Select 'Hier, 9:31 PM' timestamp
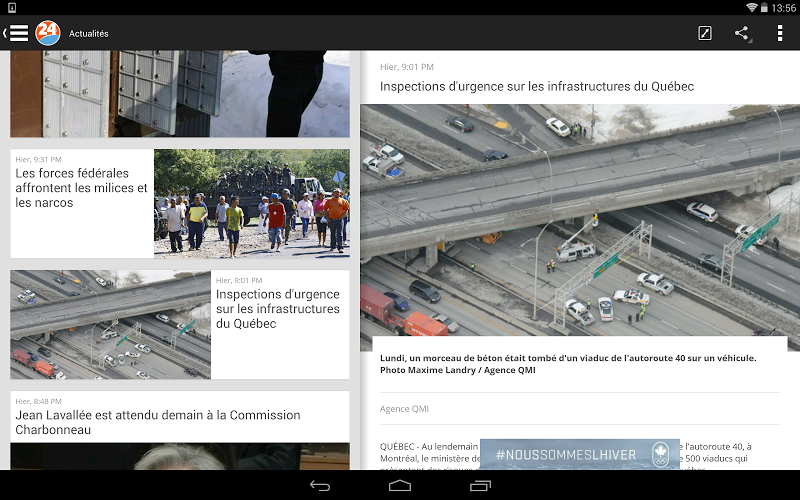 point(38,160)
